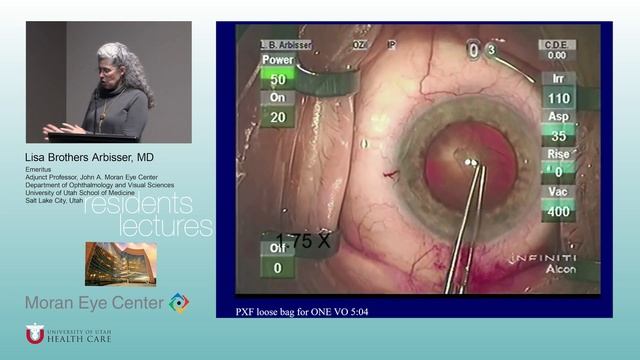The image size is (640, 360).
Task: Click the University of Utah shield logo
Action: click(35, 334)
